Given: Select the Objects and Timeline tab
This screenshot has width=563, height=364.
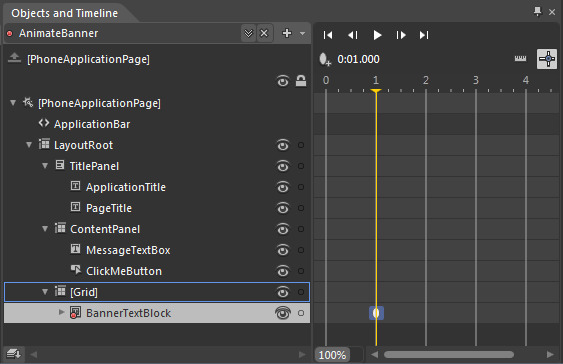Looking at the screenshot, I should pyautogui.click(x=65, y=13).
